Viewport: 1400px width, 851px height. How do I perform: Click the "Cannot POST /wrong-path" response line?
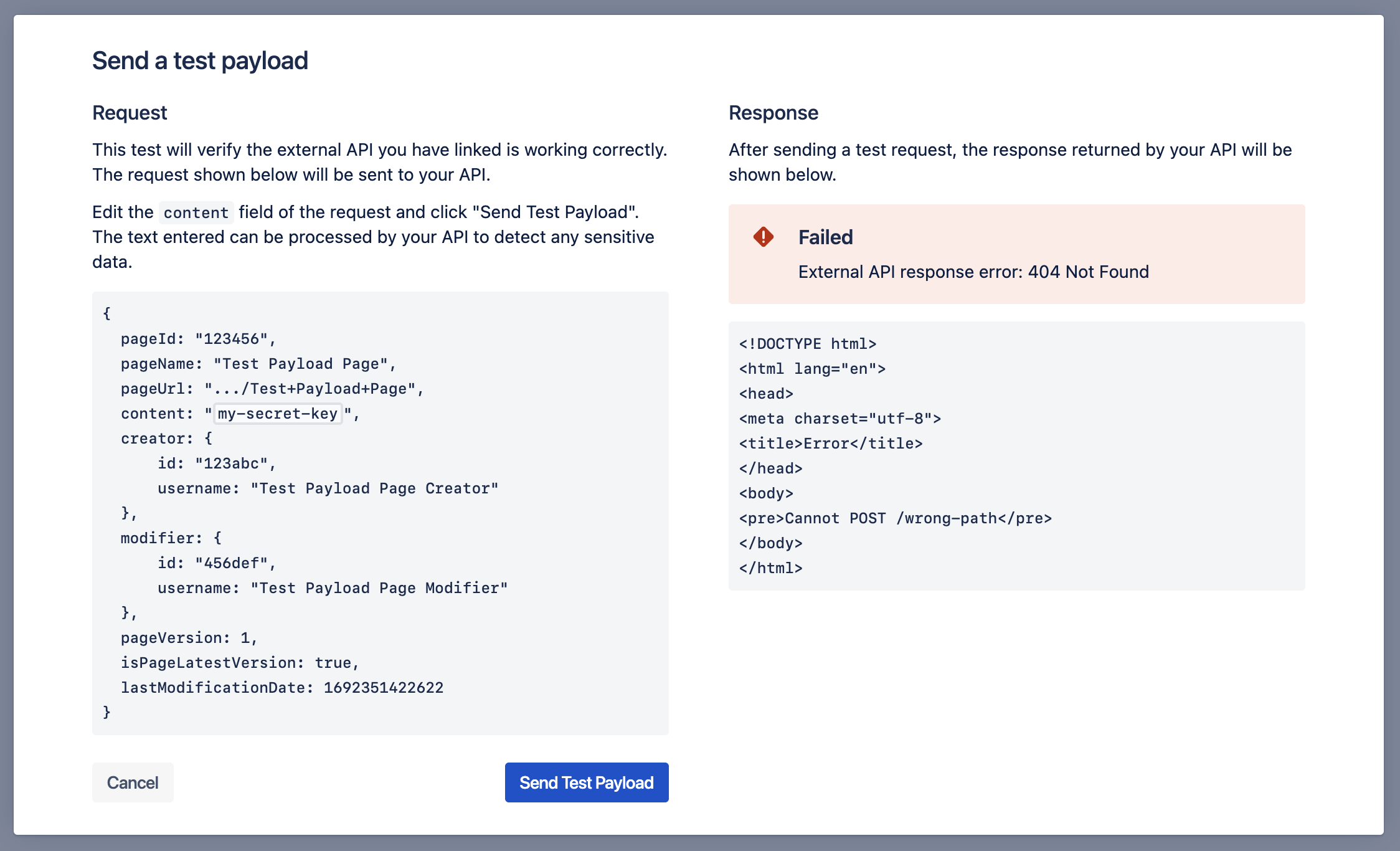895,518
